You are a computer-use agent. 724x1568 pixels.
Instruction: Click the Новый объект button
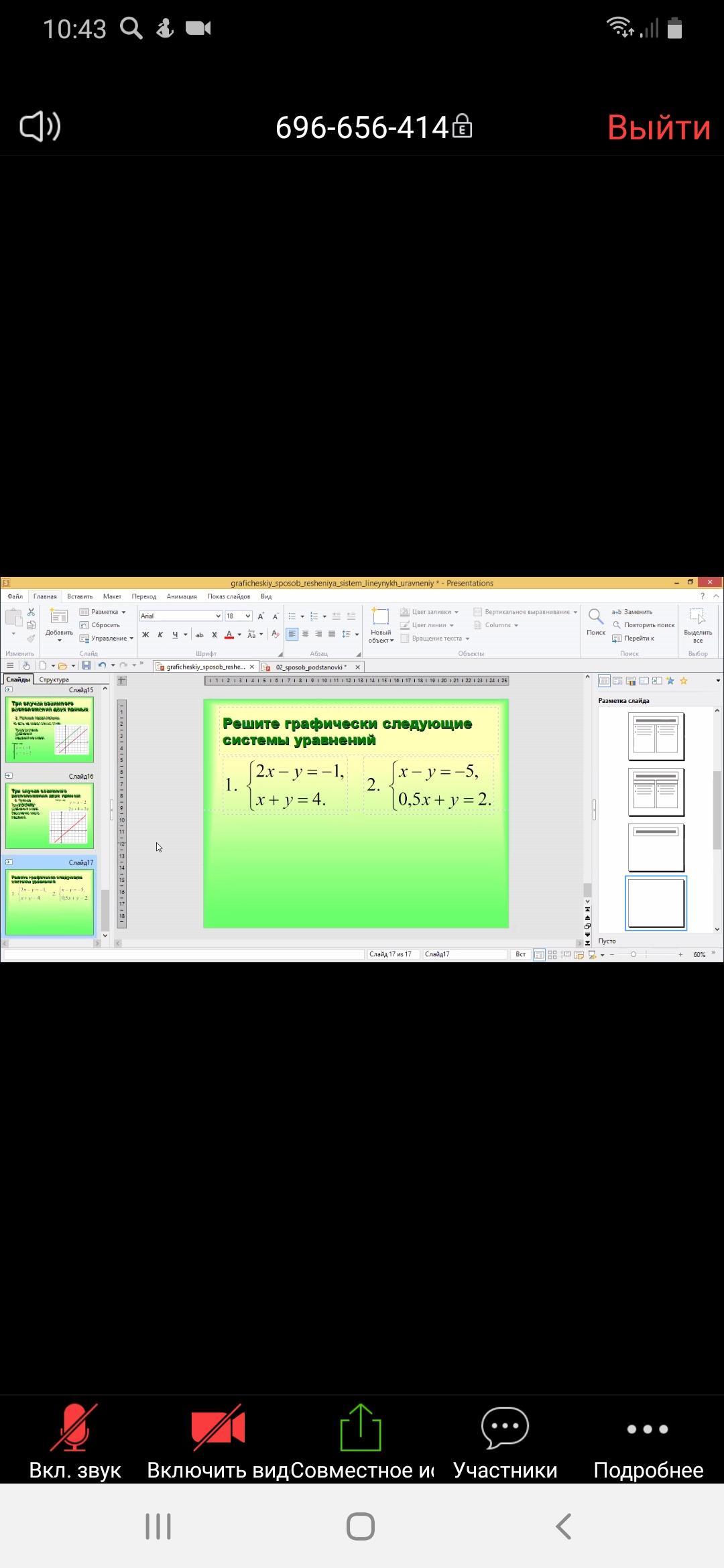[381, 625]
